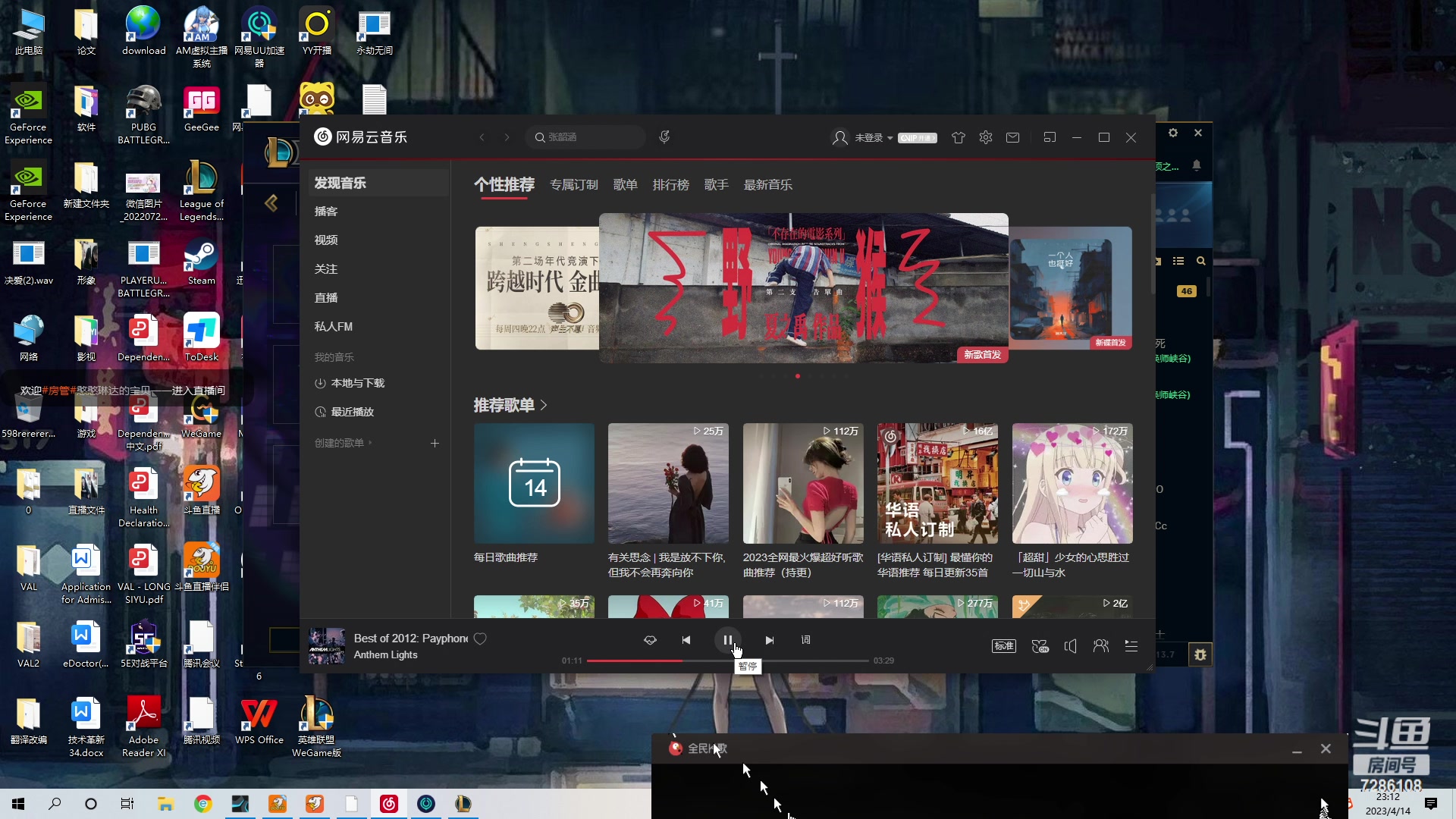1456x819 pixels.
Task: Expand the 推荐歌单 section arrow
Action: pyautogui.click(x=544, y=406)
